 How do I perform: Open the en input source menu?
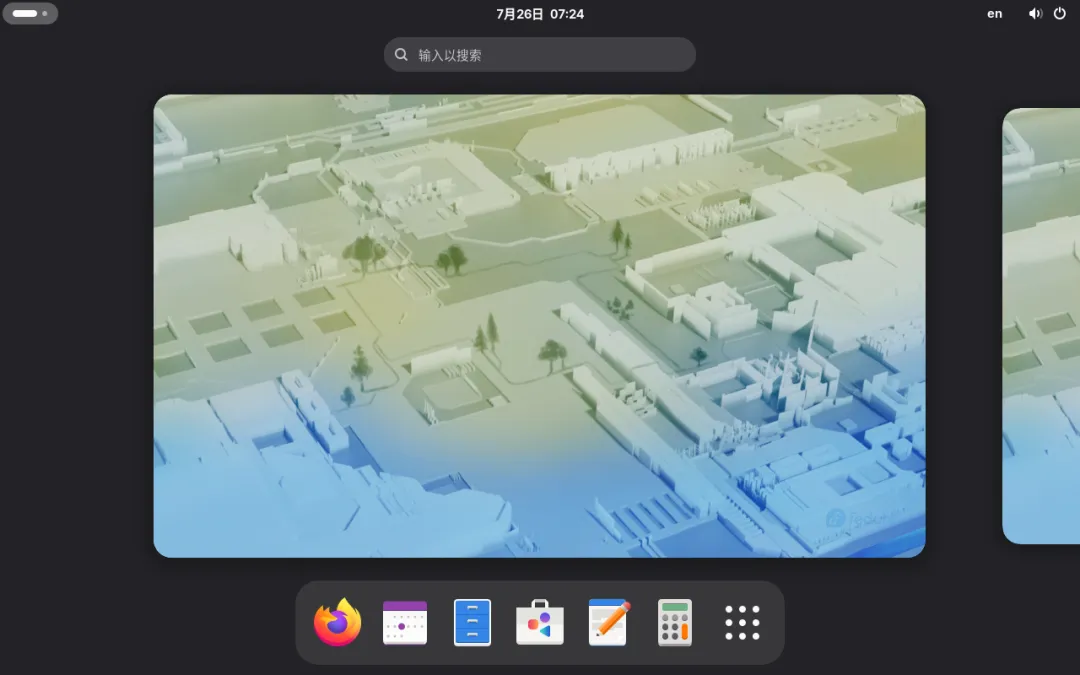click(x=995, y=14)
